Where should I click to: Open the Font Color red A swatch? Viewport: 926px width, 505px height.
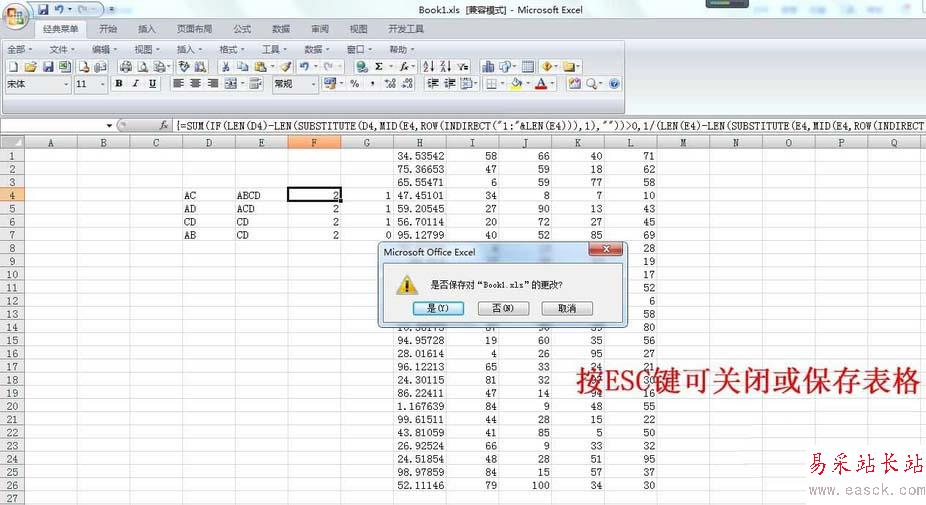[541, 84]
